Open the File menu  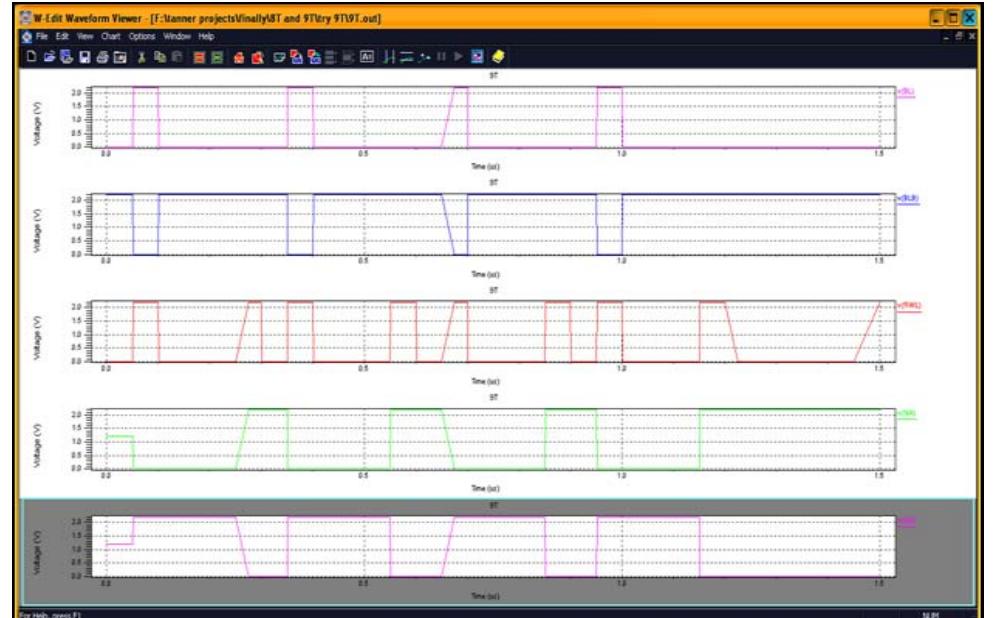point(42,37)
